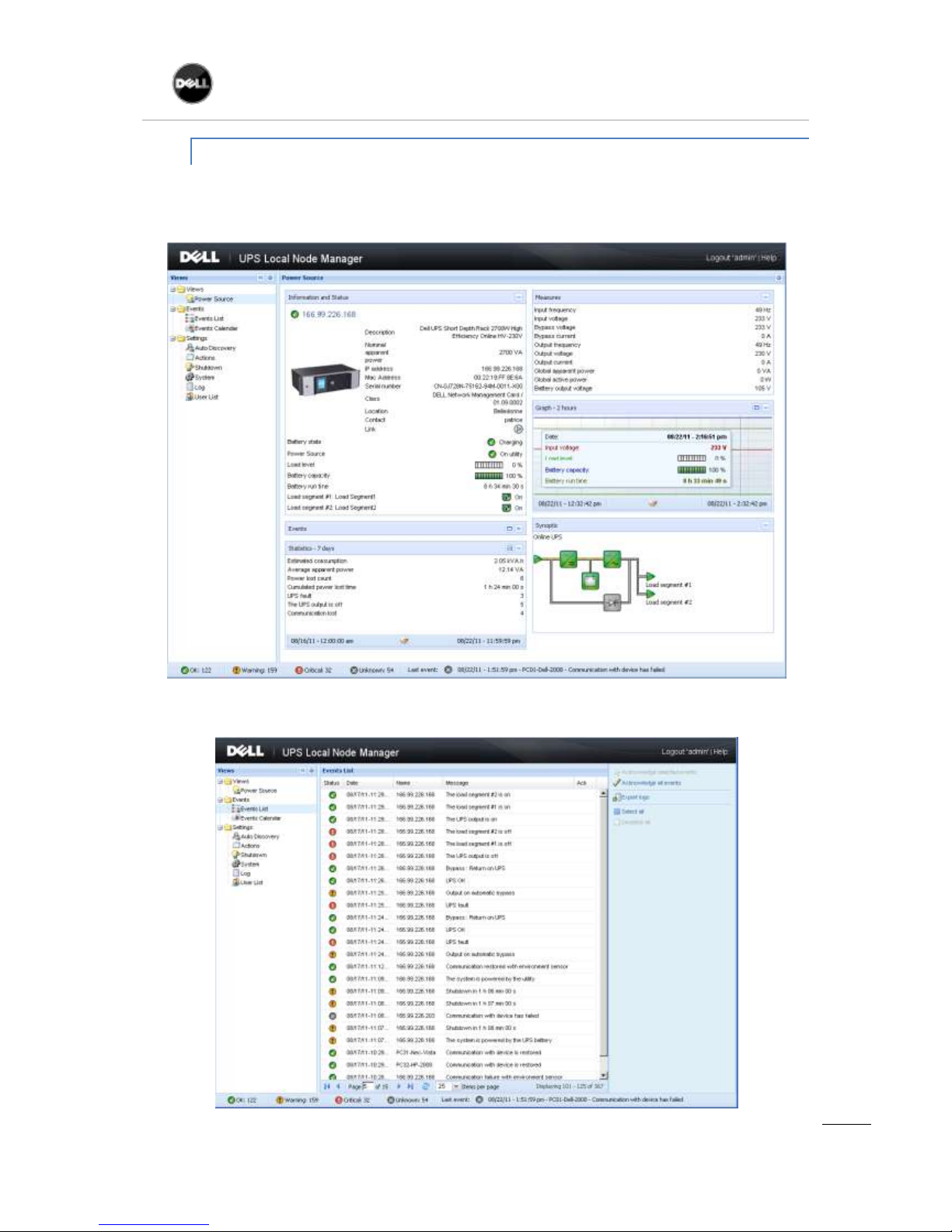Click the battery icon in Synoptic diagram
This screenshot has height=1232, width=952.
click(591, 581)
